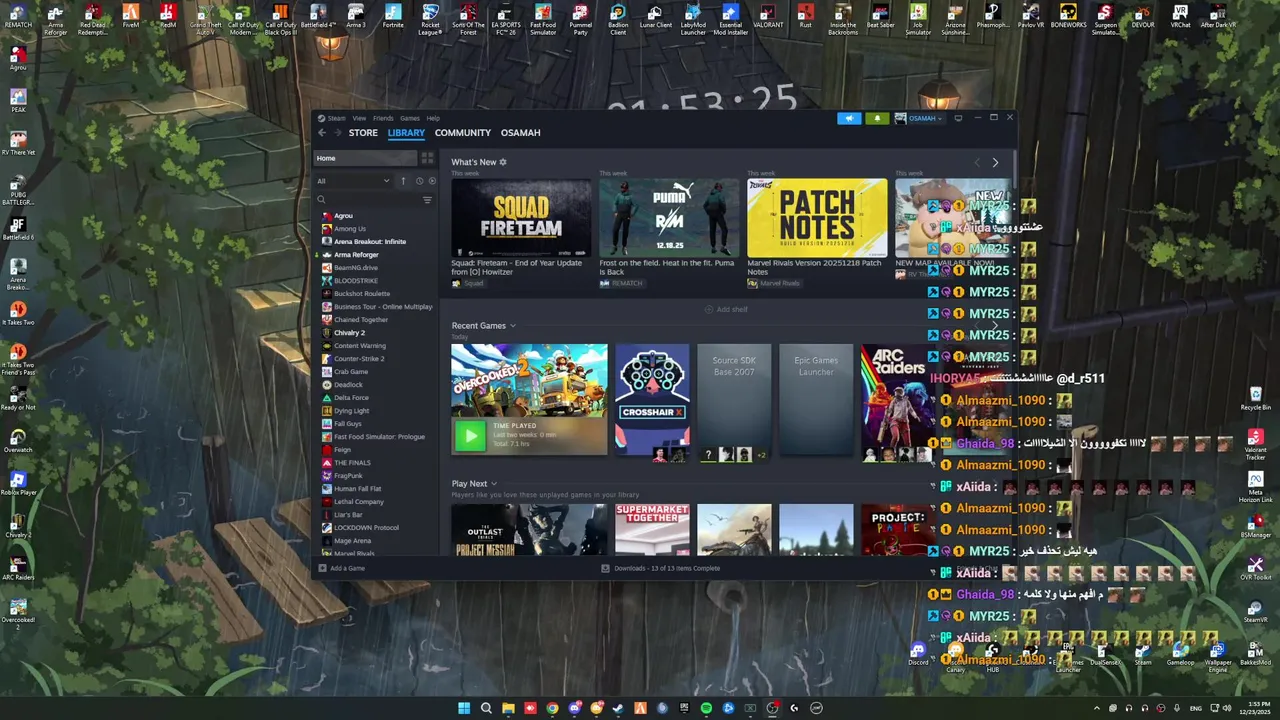Image resolution: width=1280 pixels, height=720 pixels.
Task: Open Google Chrome from the taskbar
Action: tap(552, 708)
